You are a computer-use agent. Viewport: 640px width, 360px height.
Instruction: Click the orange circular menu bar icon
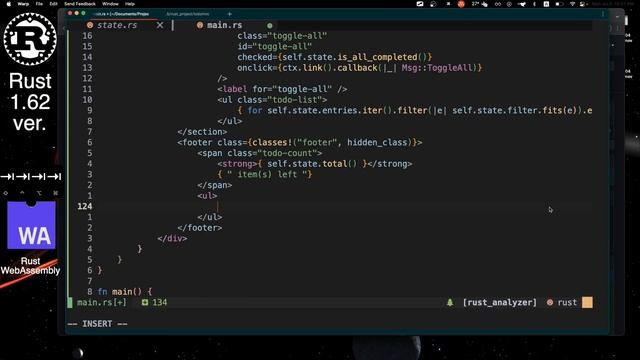point(461,4)
